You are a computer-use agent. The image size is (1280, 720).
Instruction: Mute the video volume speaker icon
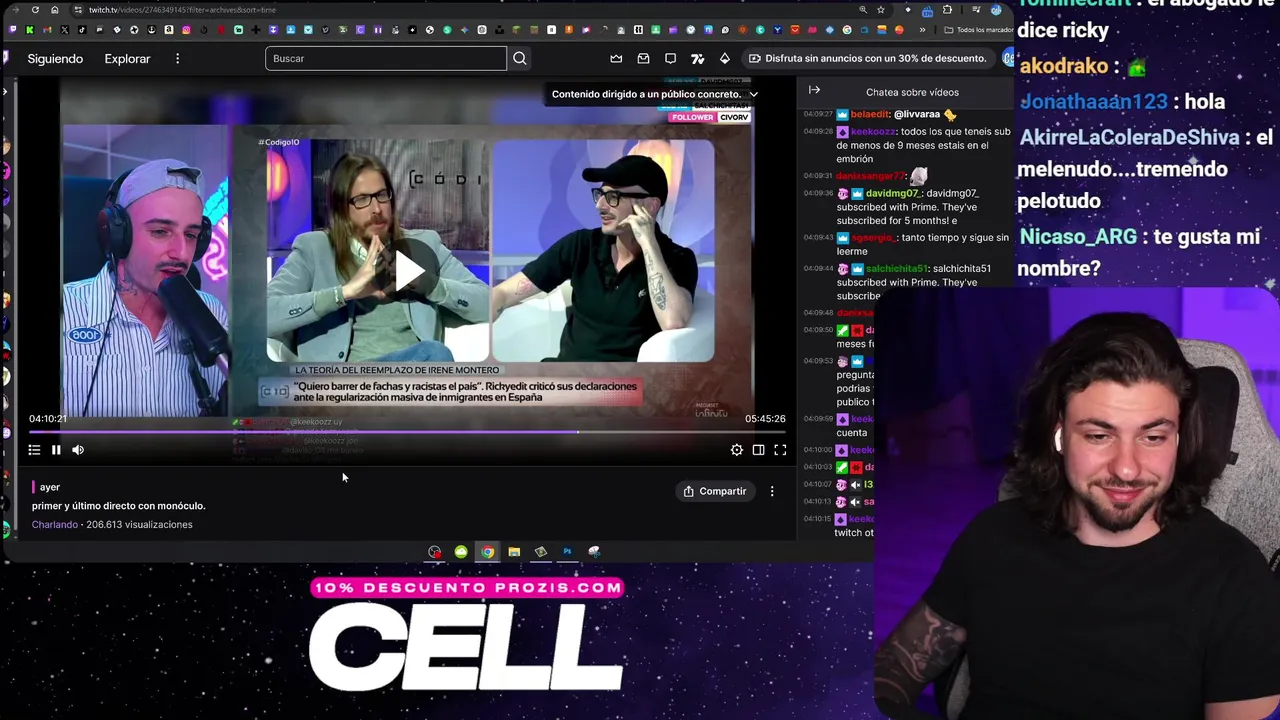pos(78,450)
